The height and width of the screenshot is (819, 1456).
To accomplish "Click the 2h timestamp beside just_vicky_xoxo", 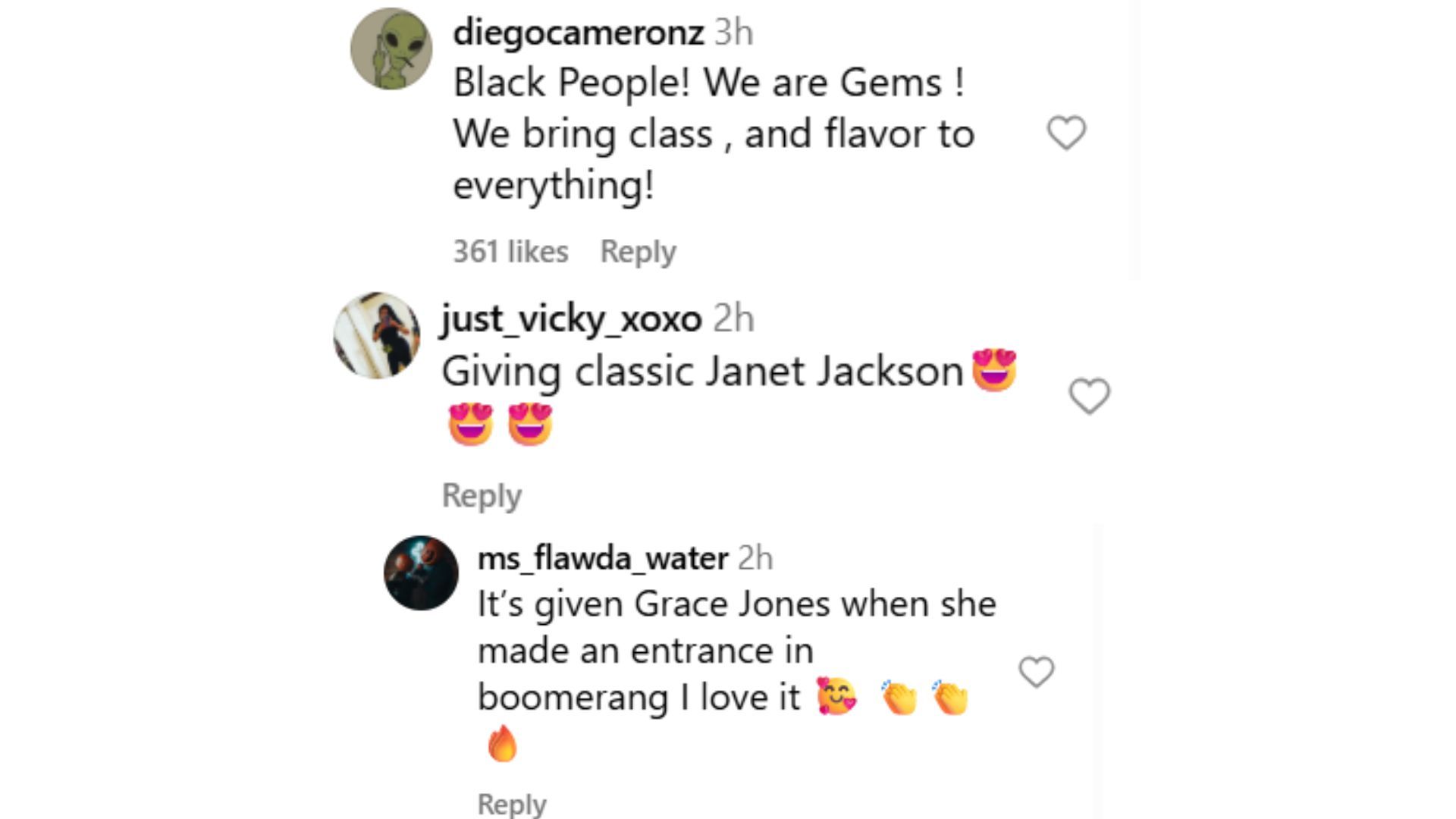I will click(733, 318).
